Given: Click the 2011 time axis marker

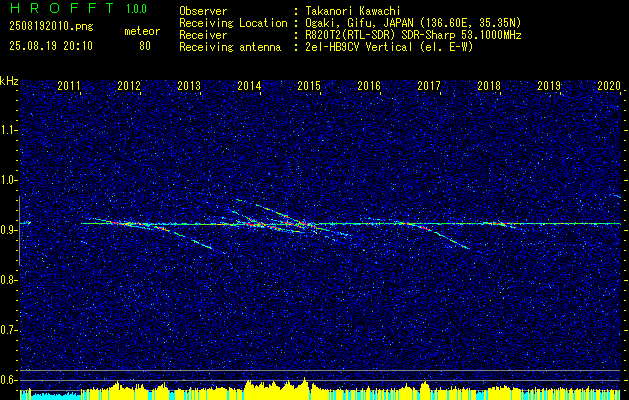Looking at the screenshot, I should (69, 85).
